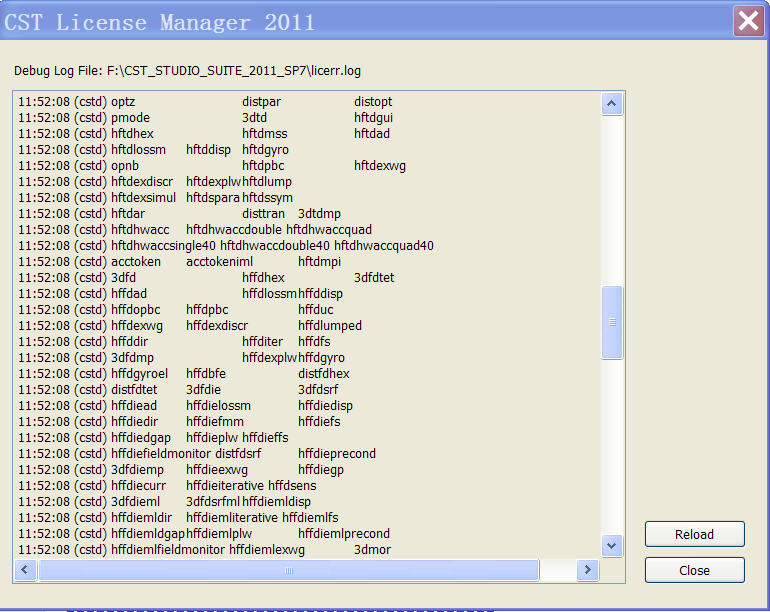Viewport: 770px width, 612px height.
Task: Click the log entry '3dtdmp'
Action: [x=319, y=214]
